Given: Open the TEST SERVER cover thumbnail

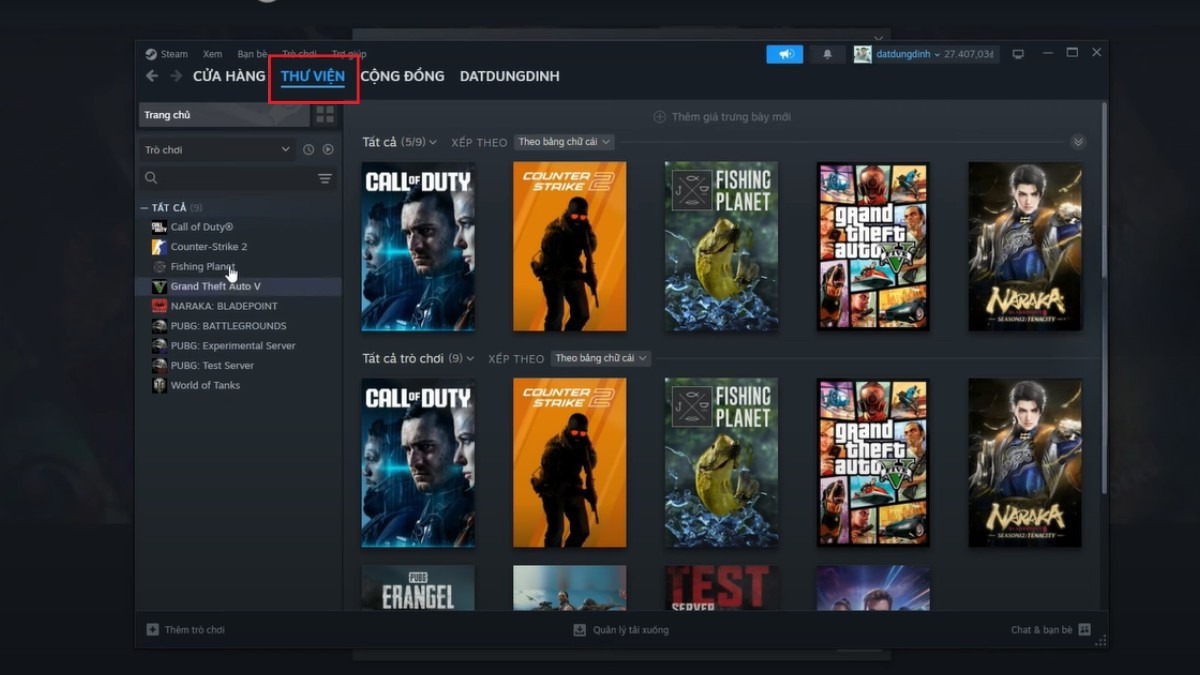Looking at the screenshot, I should pyautogui.click(x=721, y=588).
